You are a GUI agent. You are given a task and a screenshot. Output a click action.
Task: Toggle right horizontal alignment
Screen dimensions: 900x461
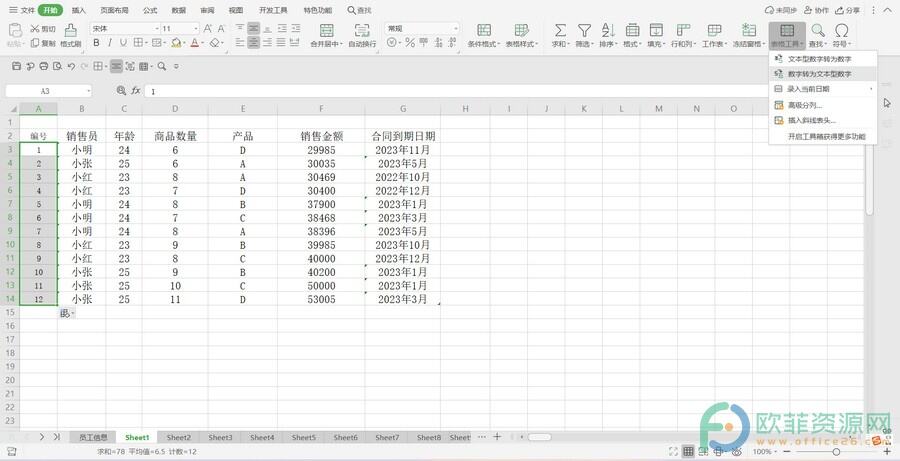point(267,42)
